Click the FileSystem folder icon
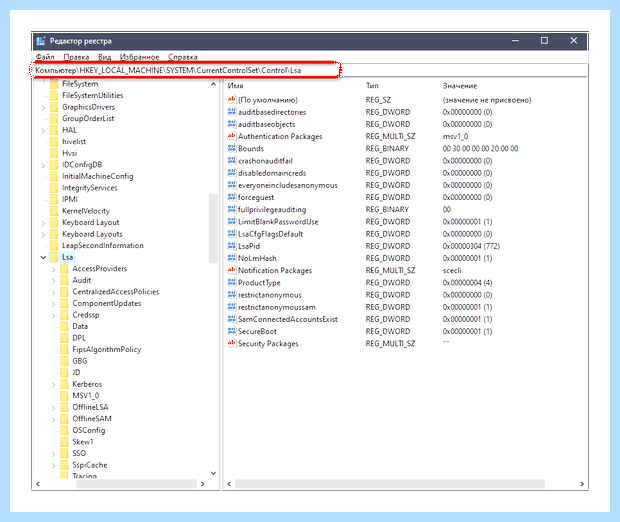This screenshot has width=620, height=522. [54, 84]
